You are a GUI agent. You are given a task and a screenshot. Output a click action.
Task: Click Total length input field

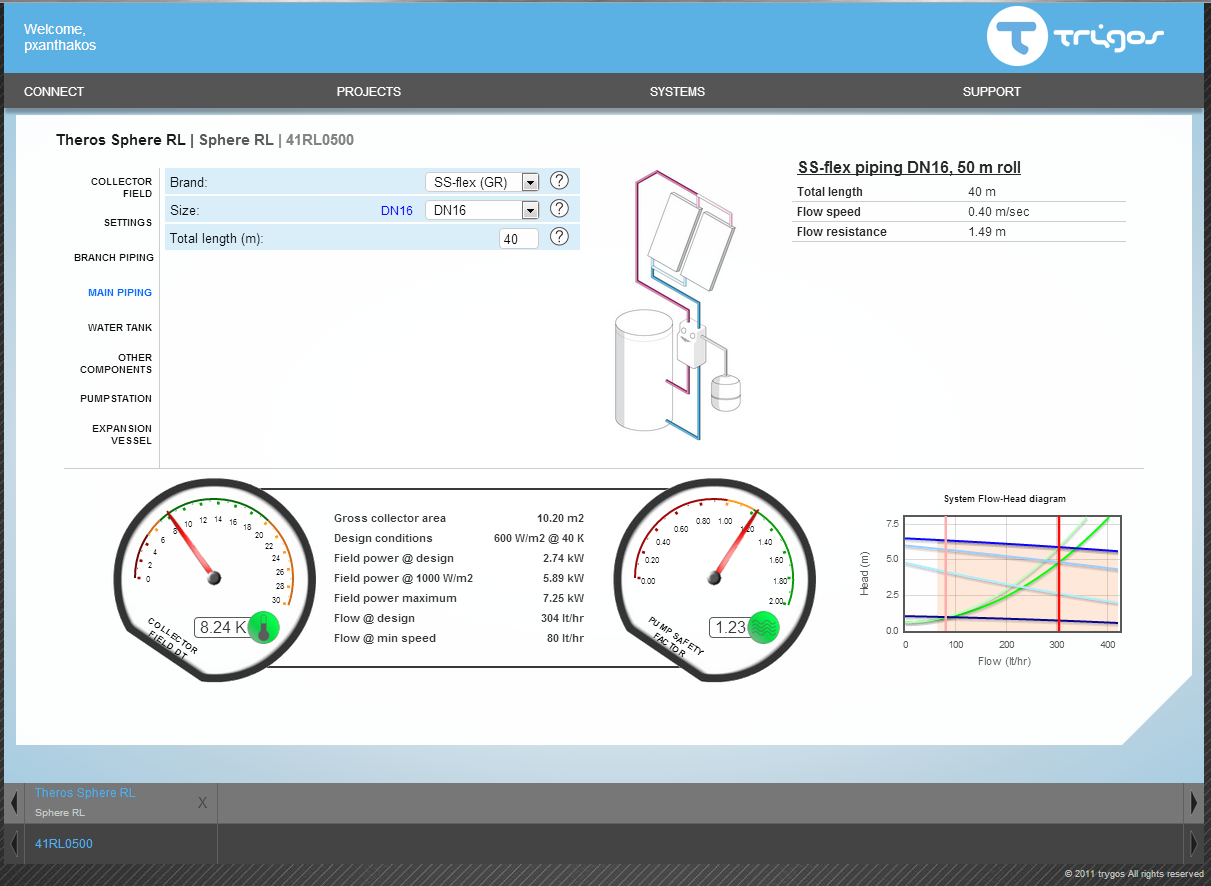pos(519,238)
